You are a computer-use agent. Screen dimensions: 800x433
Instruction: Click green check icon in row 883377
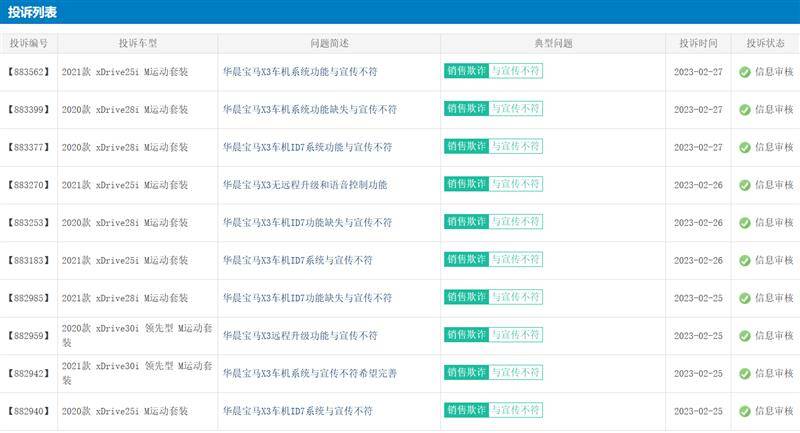[x=744, y=147]
